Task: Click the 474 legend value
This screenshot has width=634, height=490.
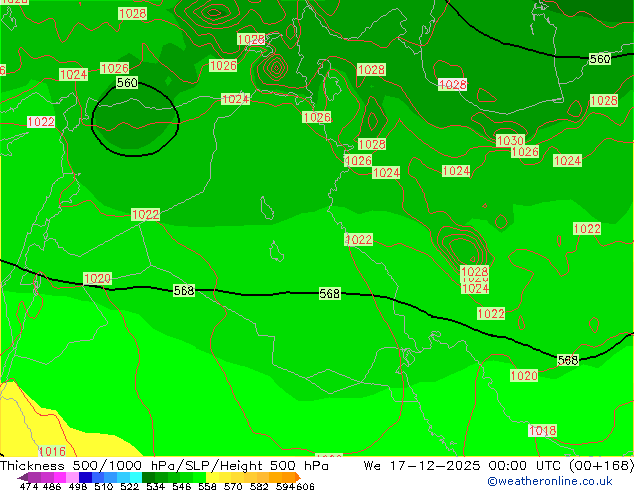Action: click(29, 486)
